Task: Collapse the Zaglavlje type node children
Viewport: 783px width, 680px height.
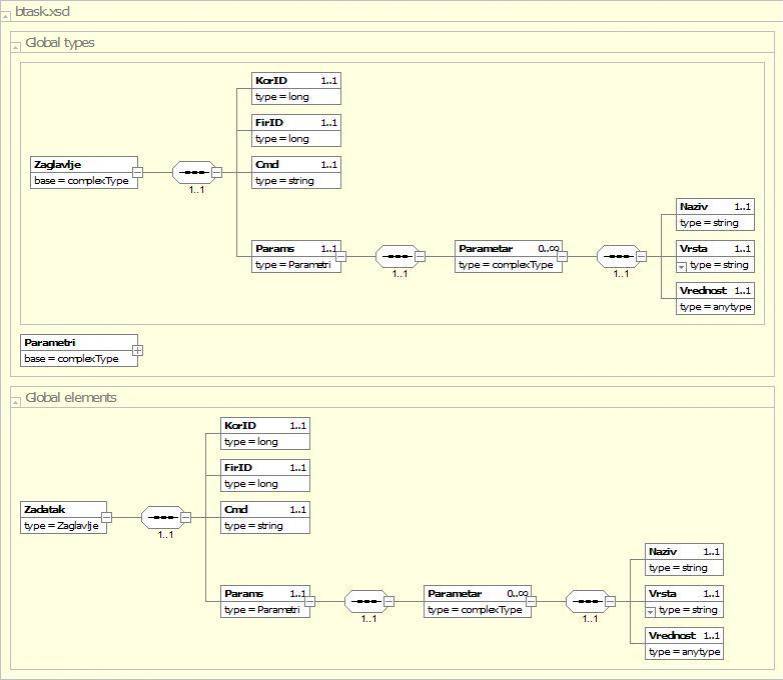Action: pos(138,172)
